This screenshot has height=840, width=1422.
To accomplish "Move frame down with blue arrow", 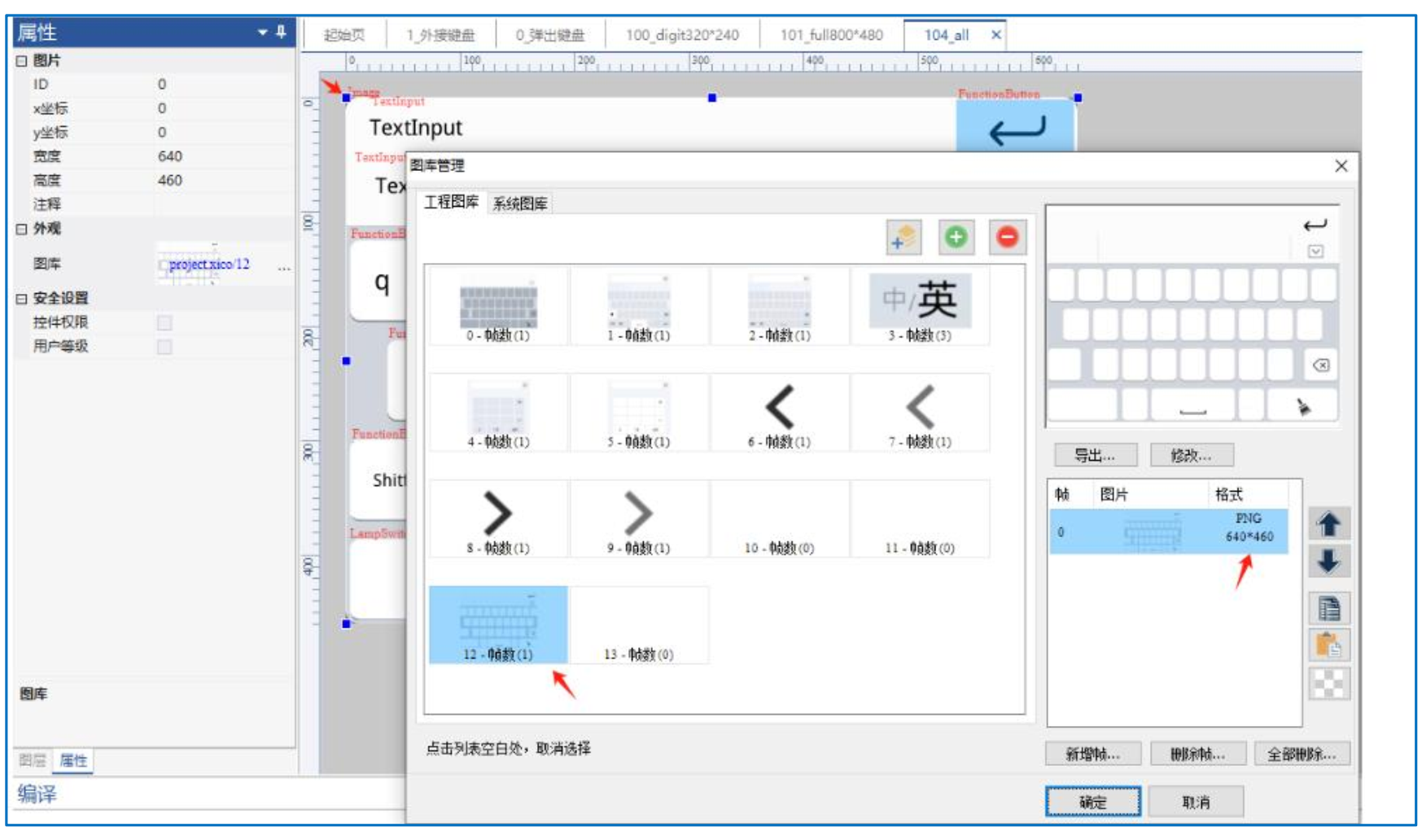I will point(1328,562).
